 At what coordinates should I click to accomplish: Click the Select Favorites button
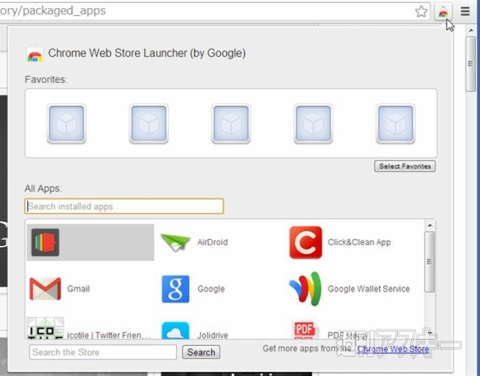click(405, 166)
